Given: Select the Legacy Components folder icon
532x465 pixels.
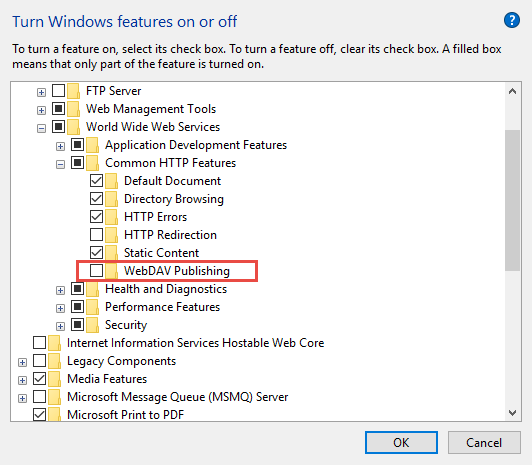Looking at the screenshot, I should click(54, 361).
